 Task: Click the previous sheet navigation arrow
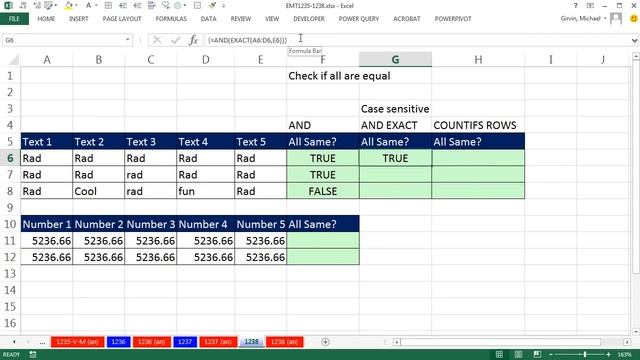pyautogui.click(x=14, y=342)
